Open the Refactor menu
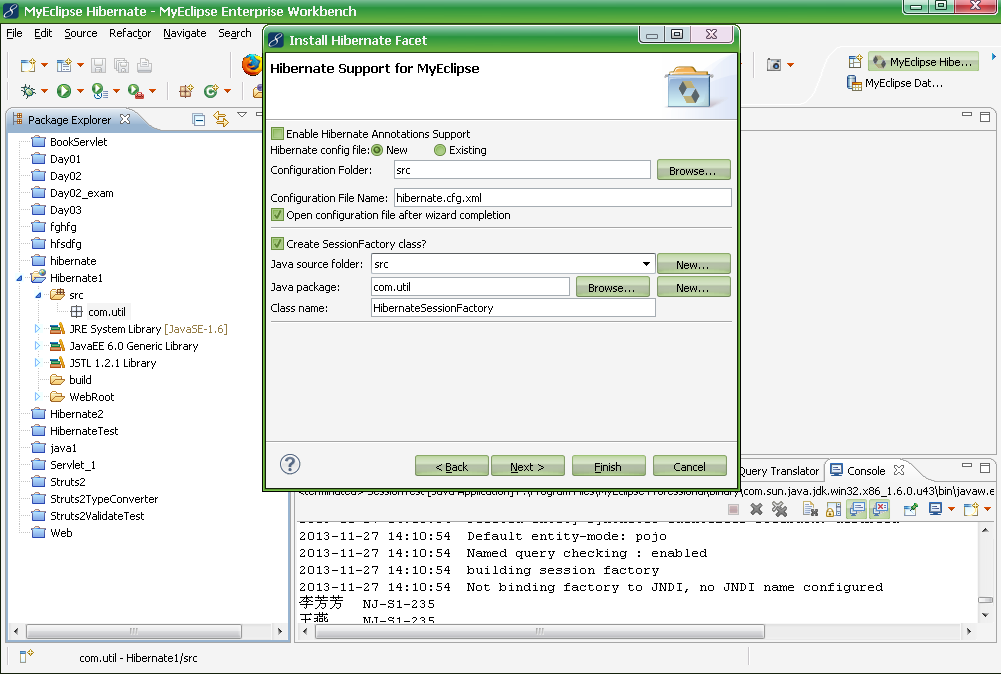1001x674 pixels. 130,33
